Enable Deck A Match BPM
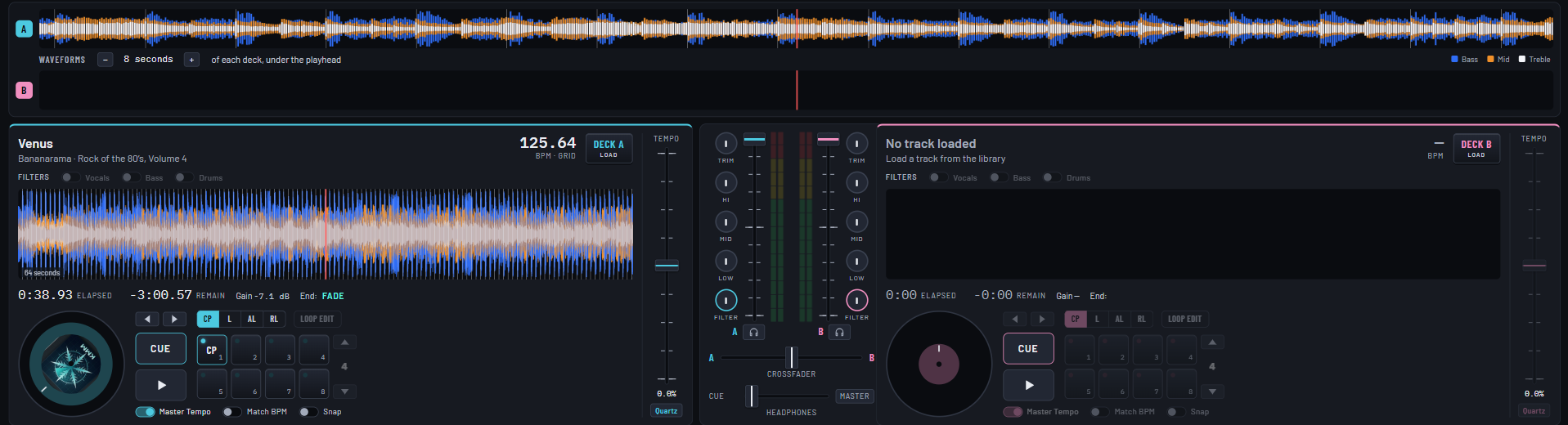This screenshot has width=1568, height=425. (231, 412)
